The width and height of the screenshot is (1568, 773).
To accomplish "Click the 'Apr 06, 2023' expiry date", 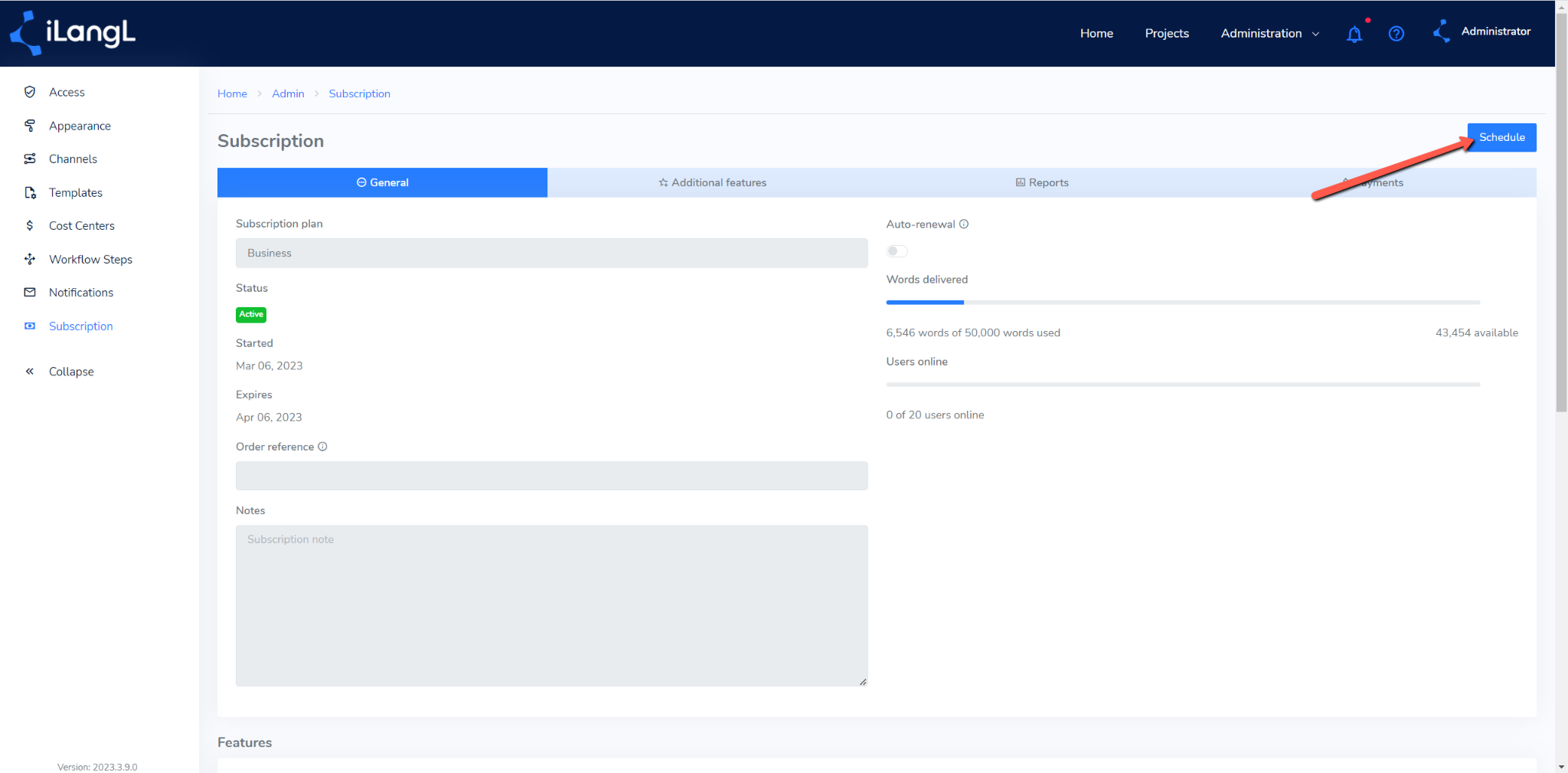I will 269,417.
